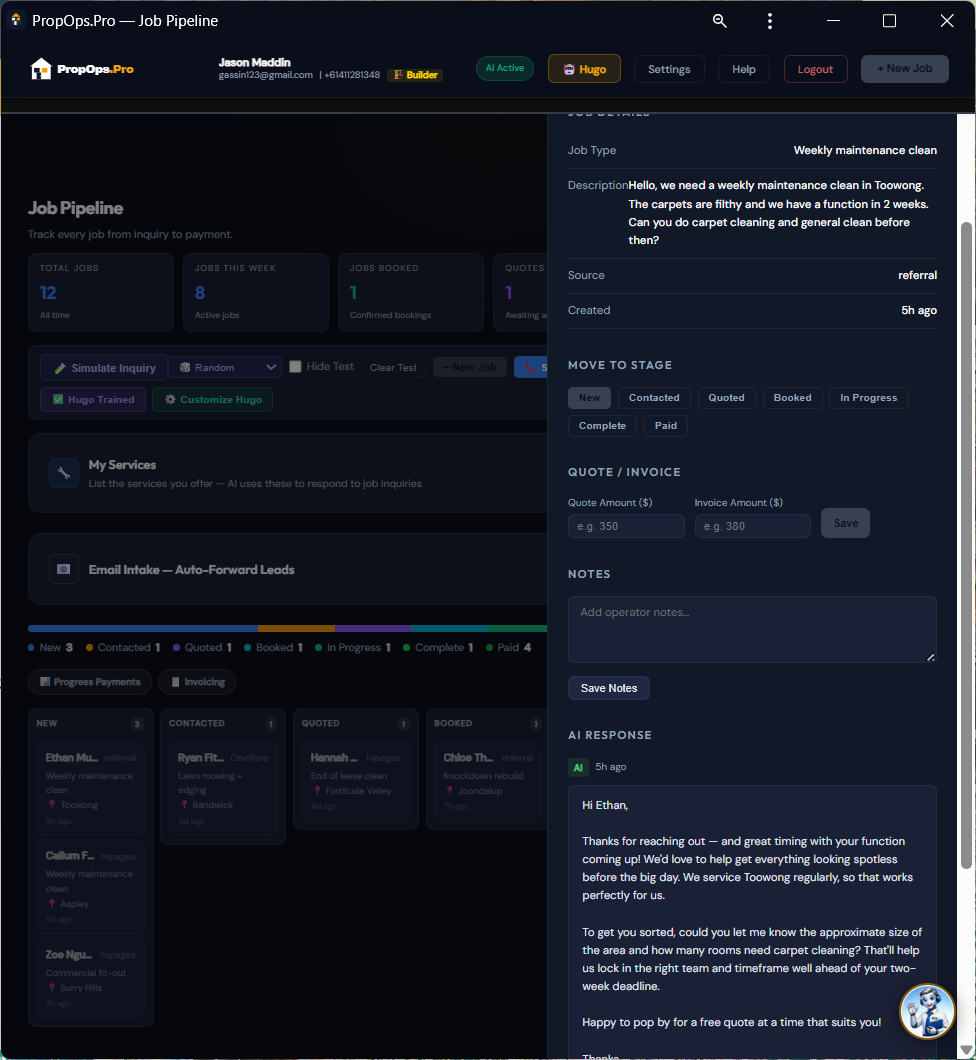Click the blue New segment of pipeline bar
976x1060 pixels.
pos(143,629)
